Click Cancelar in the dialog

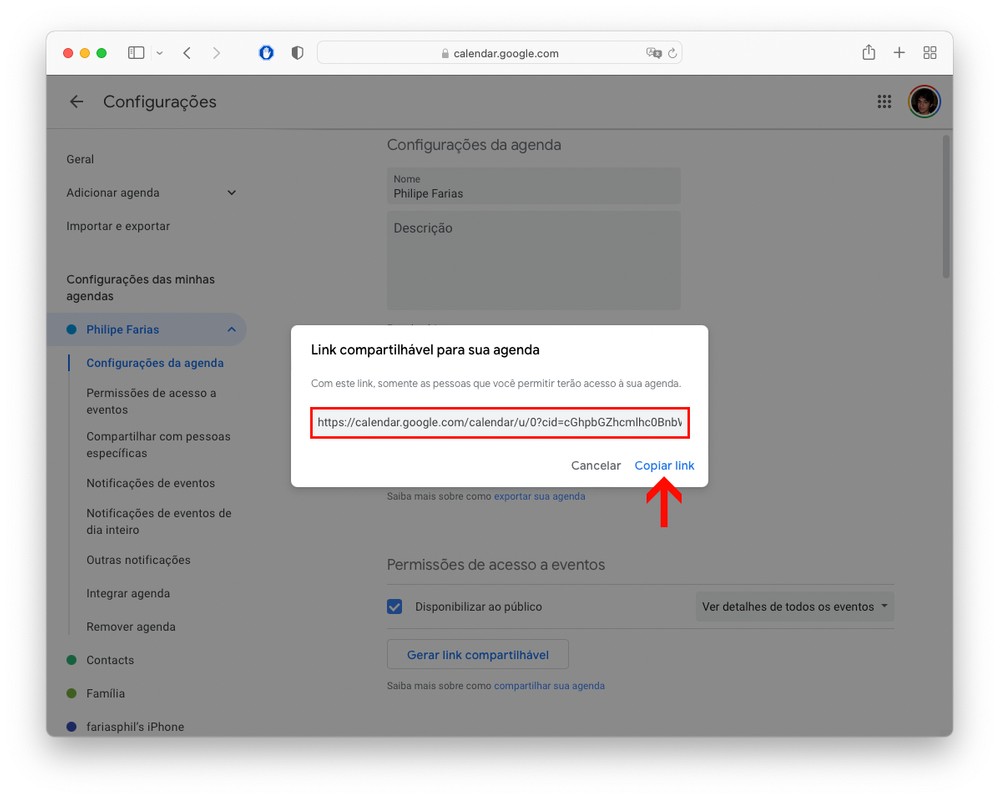[596, 465]
